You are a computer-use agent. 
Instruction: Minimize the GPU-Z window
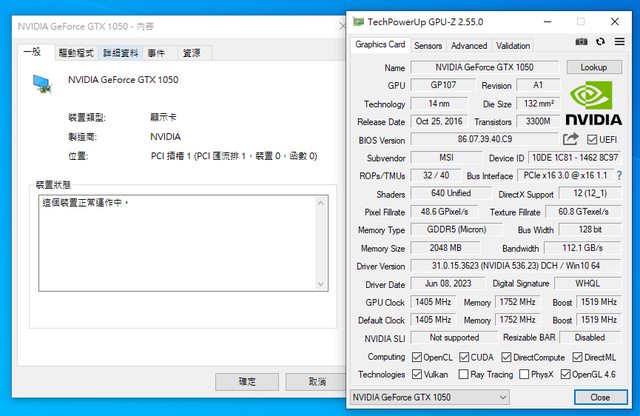pyautogui.click(x=548, y=22)
